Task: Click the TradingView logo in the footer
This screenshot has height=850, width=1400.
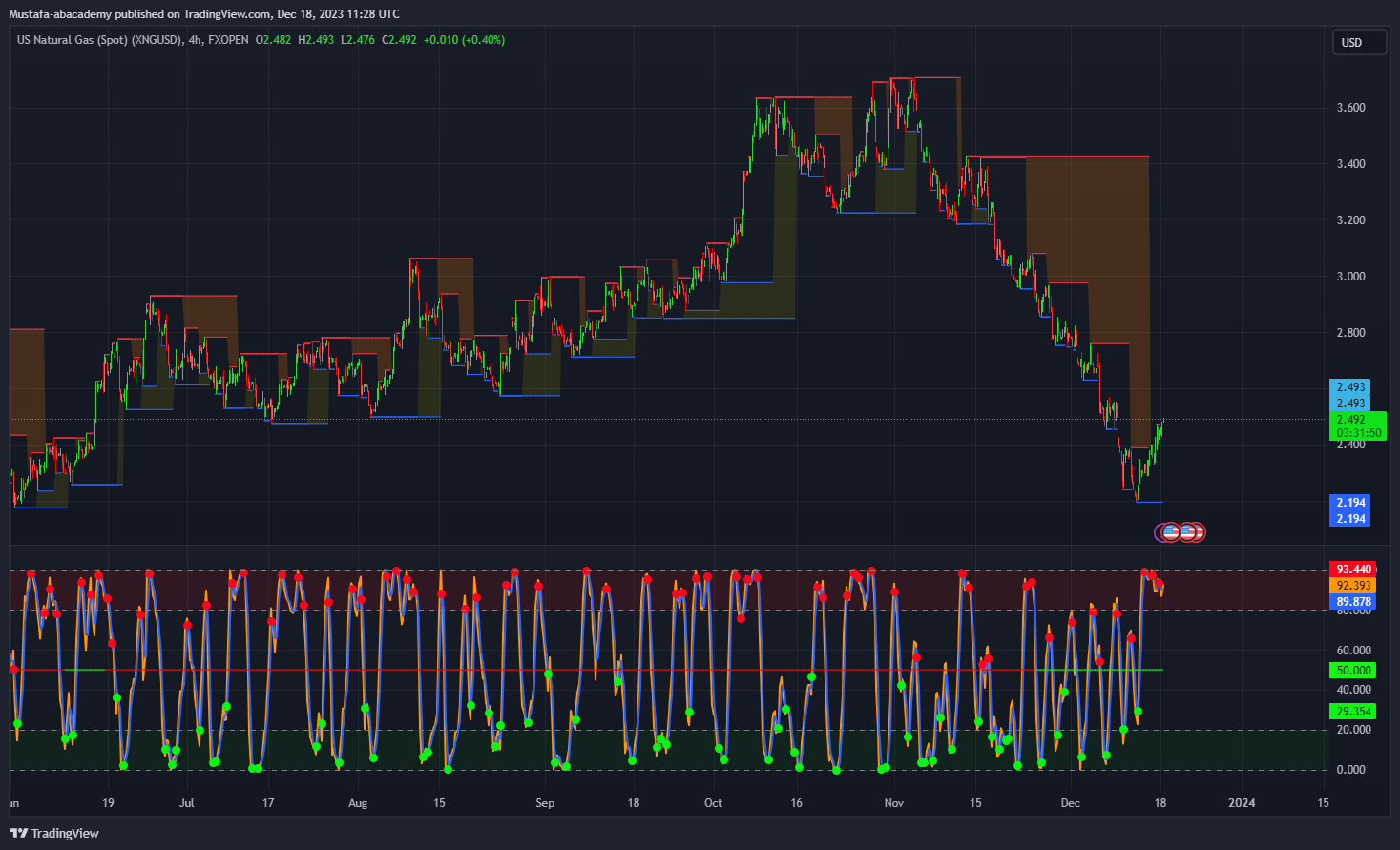Action: tap(54, 833)
